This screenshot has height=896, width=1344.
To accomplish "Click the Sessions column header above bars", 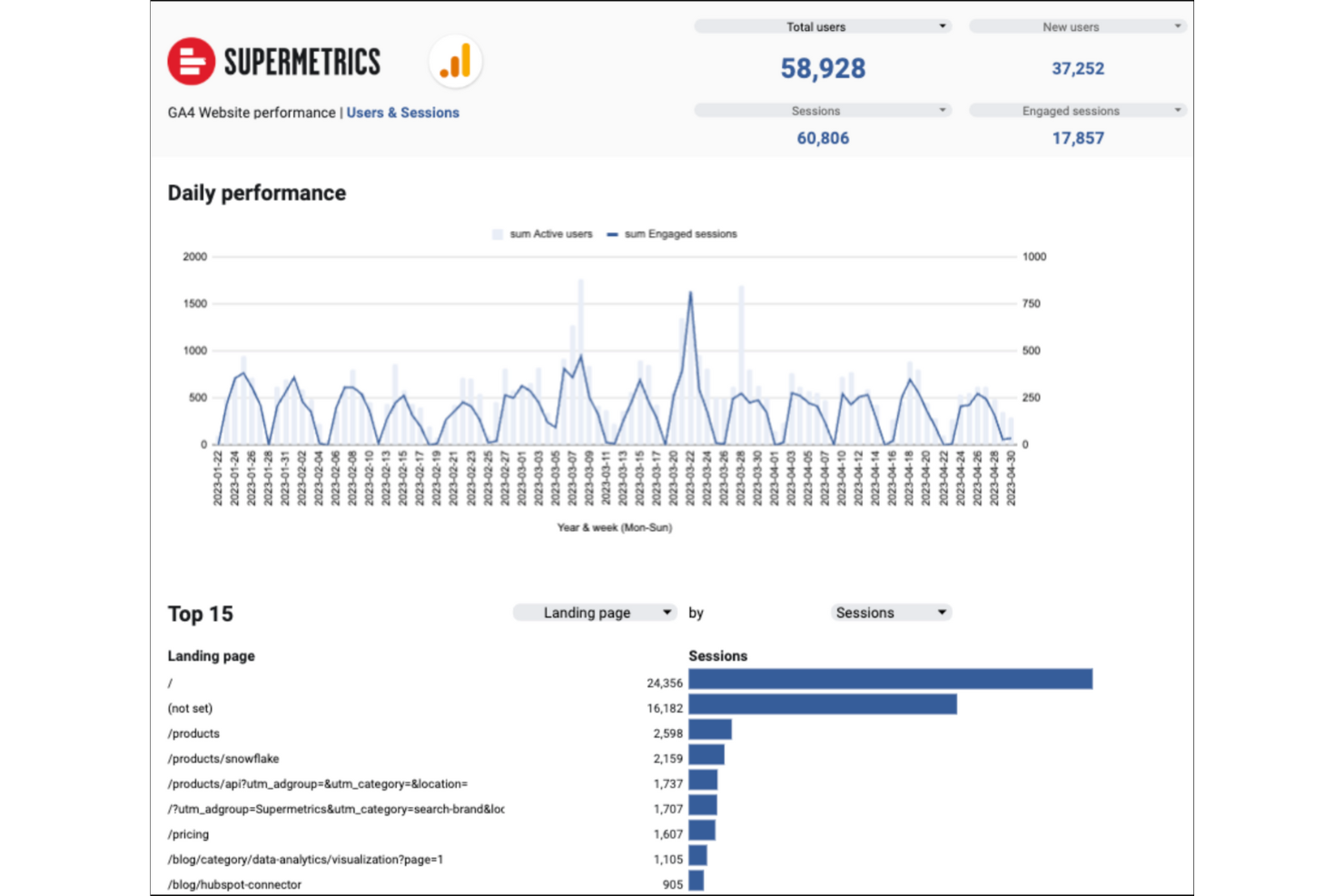I will click(717, 655).
